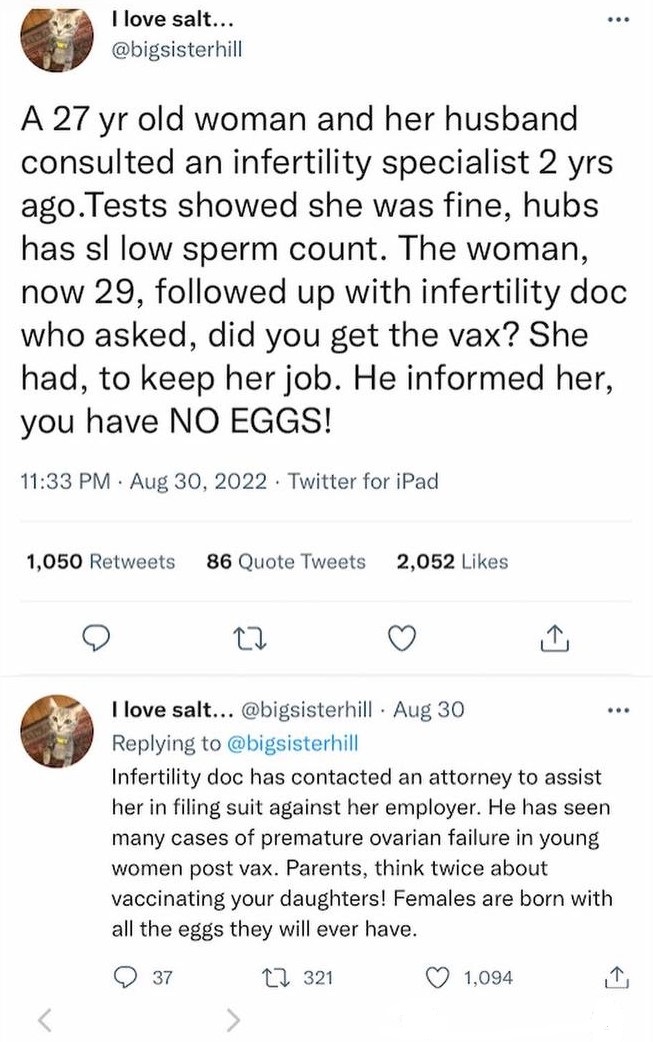Screen dimensions: 653x1042
Task: Share the reply tweet via the share icon
Action: (617, 977)
